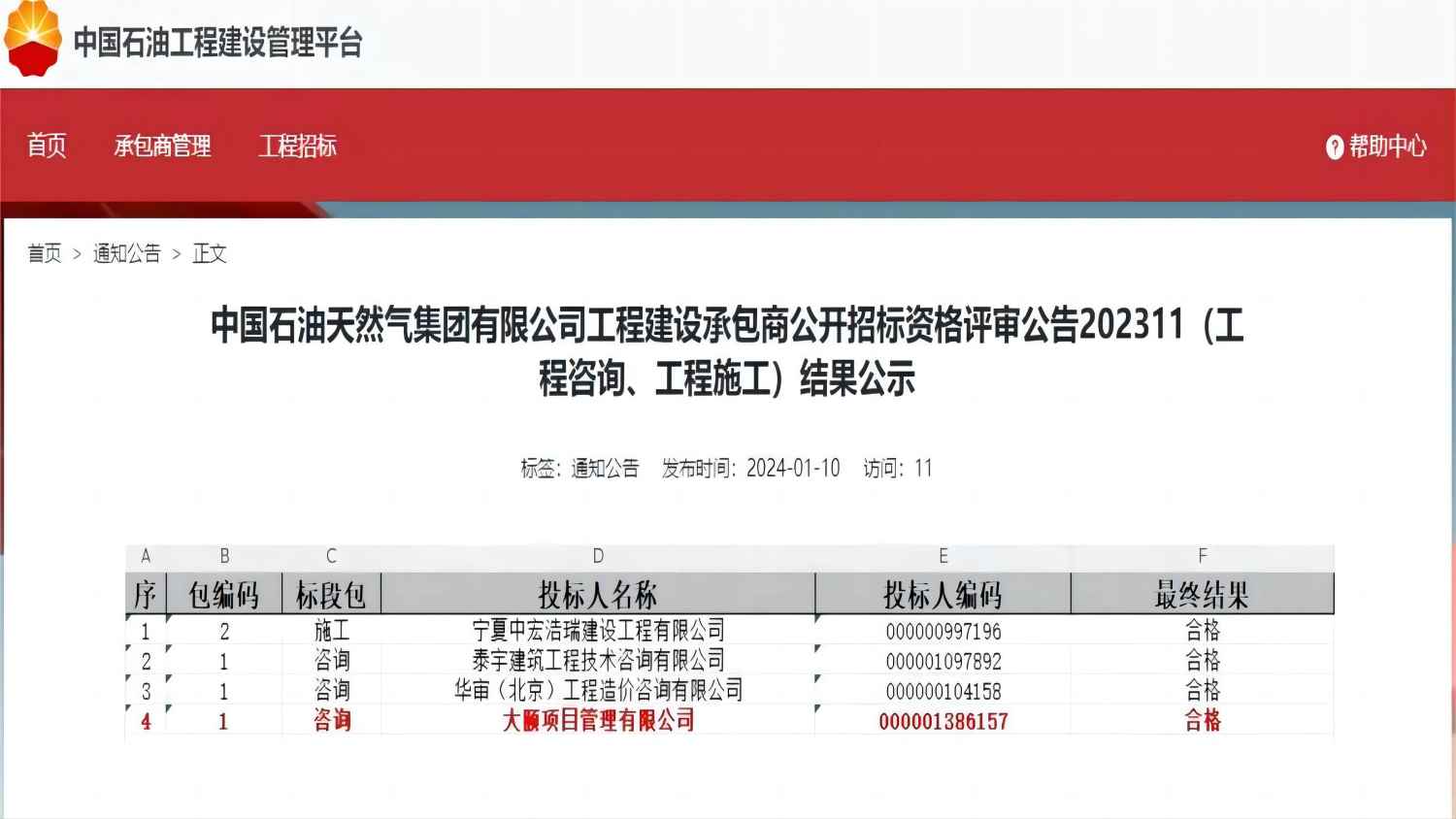Click the platform title 中国石油工程建设管理平台

click(218, 43)
